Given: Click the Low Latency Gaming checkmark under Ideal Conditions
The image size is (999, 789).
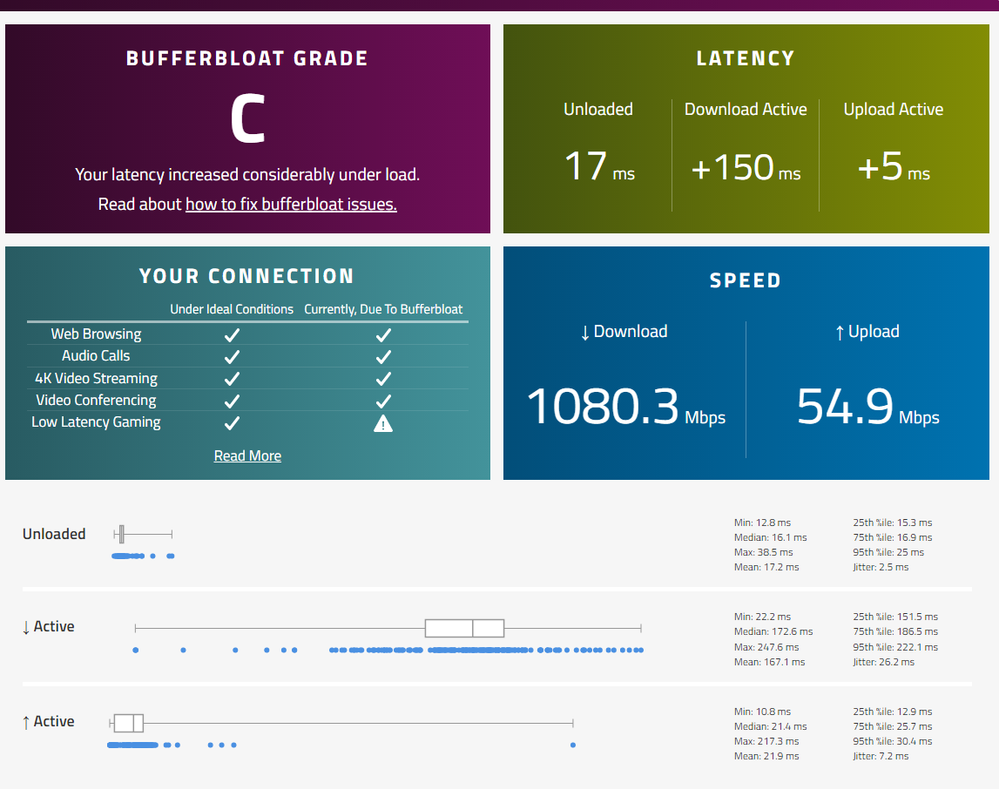Looking at the screenshot, I should (232, 423).
